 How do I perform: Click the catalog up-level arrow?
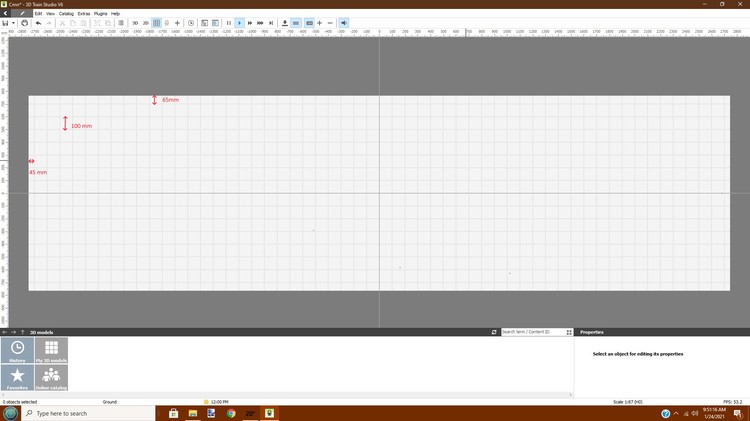tap(22, 332)
